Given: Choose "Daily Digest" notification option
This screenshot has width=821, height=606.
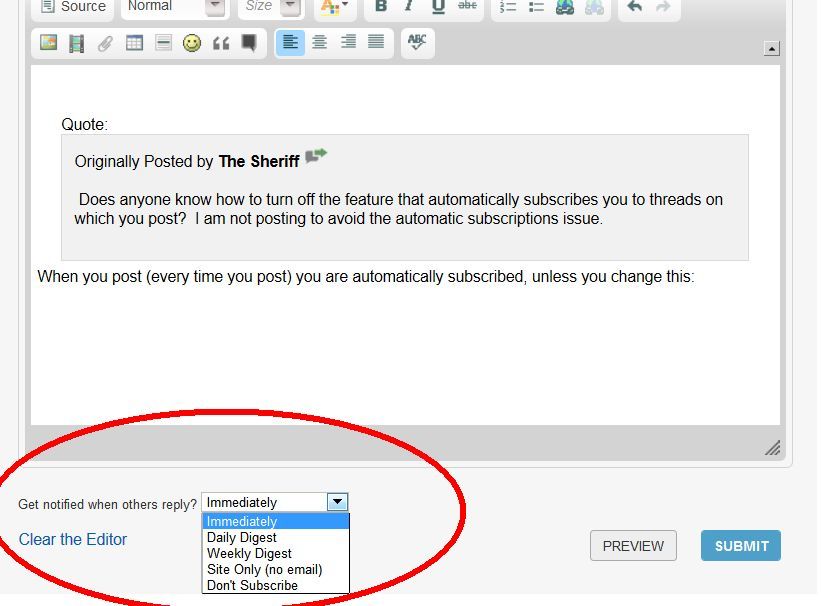Looking at the screenshot, I should click(x=242, y=537).
